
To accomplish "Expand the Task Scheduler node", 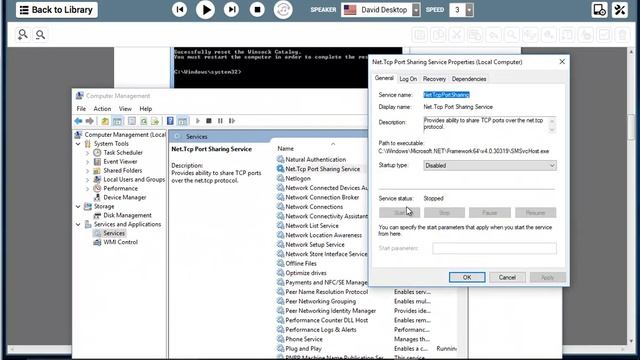I will pyautogui.click(x=87, y=153).
